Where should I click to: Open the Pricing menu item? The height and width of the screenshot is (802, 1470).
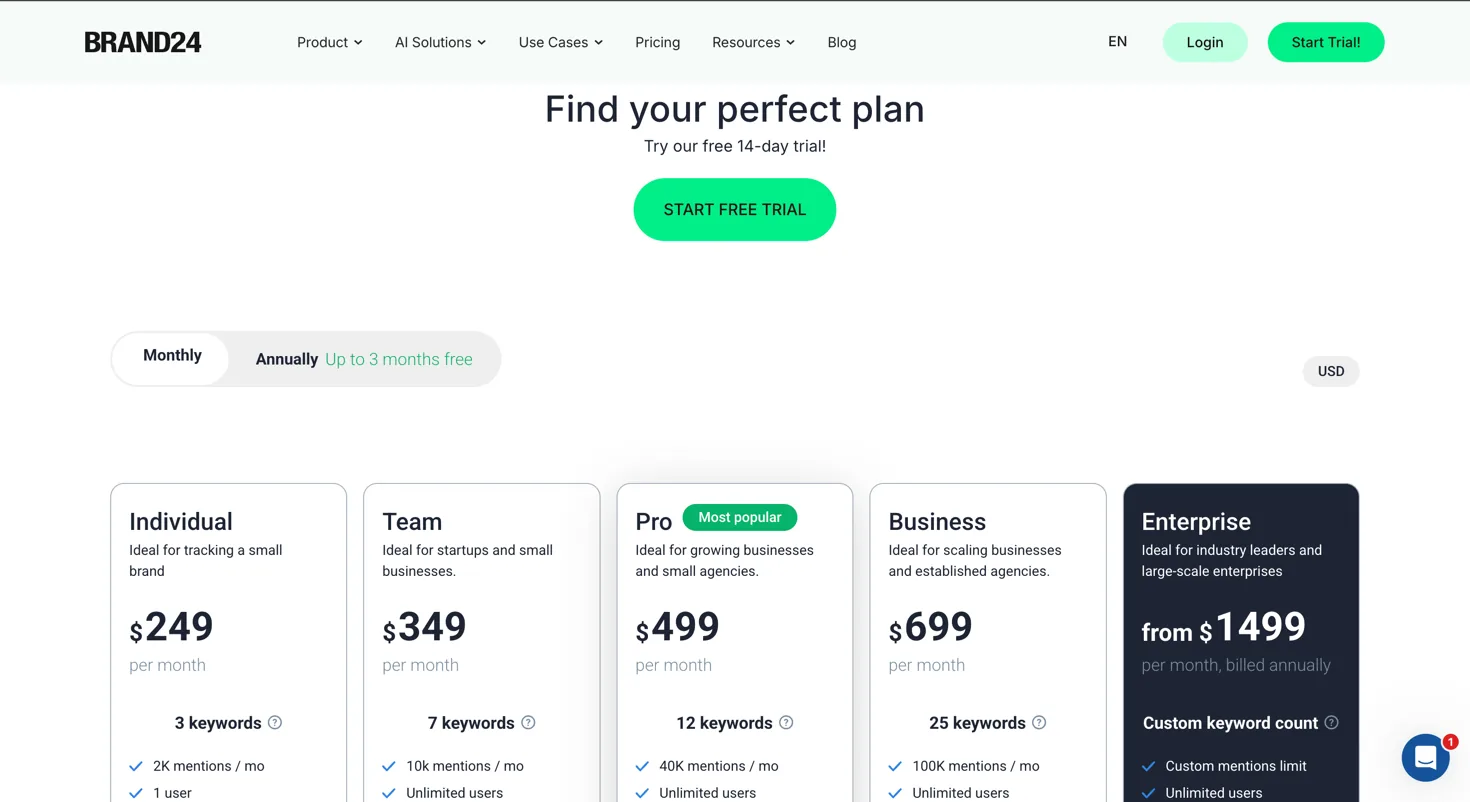click(x=658, y=42)
